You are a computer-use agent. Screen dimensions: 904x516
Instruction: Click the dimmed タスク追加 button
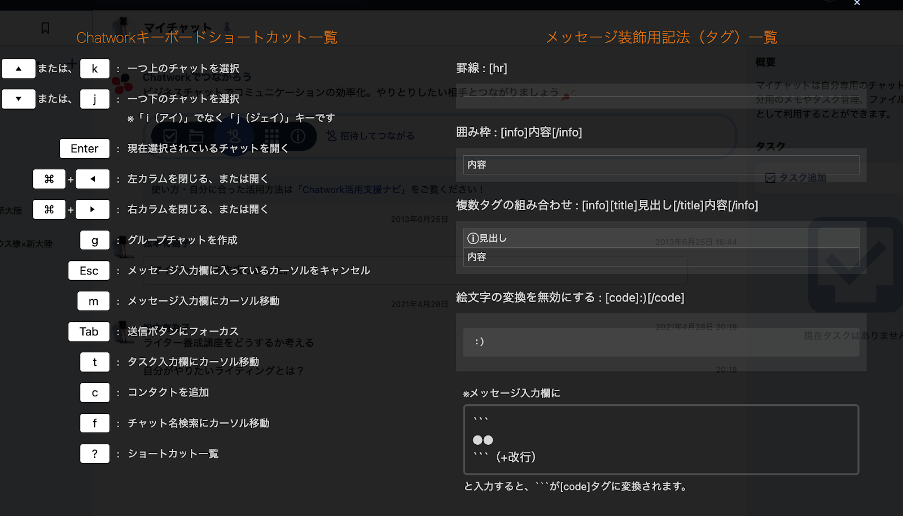point(796,178)
